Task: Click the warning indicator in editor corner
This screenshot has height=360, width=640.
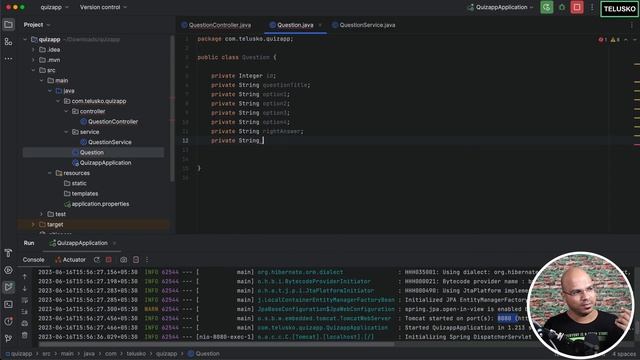Action: tap(615, 40)
